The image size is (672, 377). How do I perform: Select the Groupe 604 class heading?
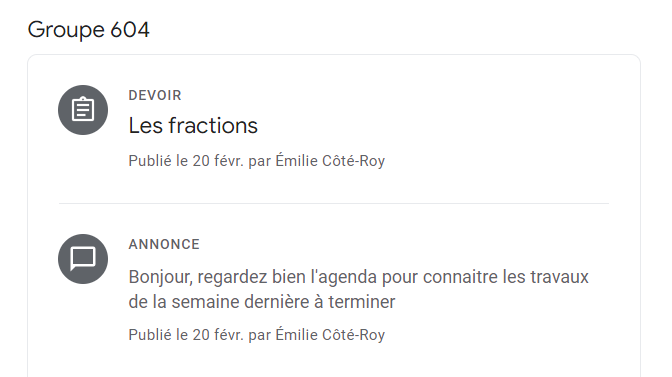tap(89, 30)
